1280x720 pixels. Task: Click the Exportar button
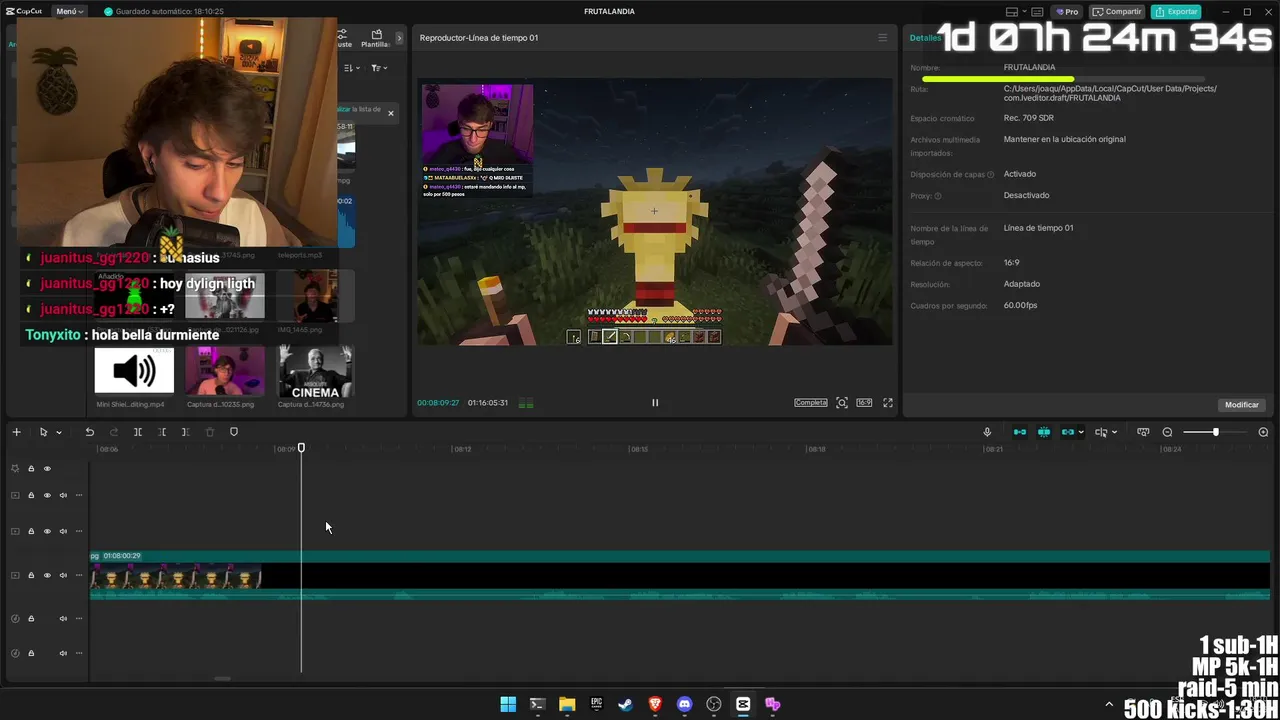[x=1176, y=12]
